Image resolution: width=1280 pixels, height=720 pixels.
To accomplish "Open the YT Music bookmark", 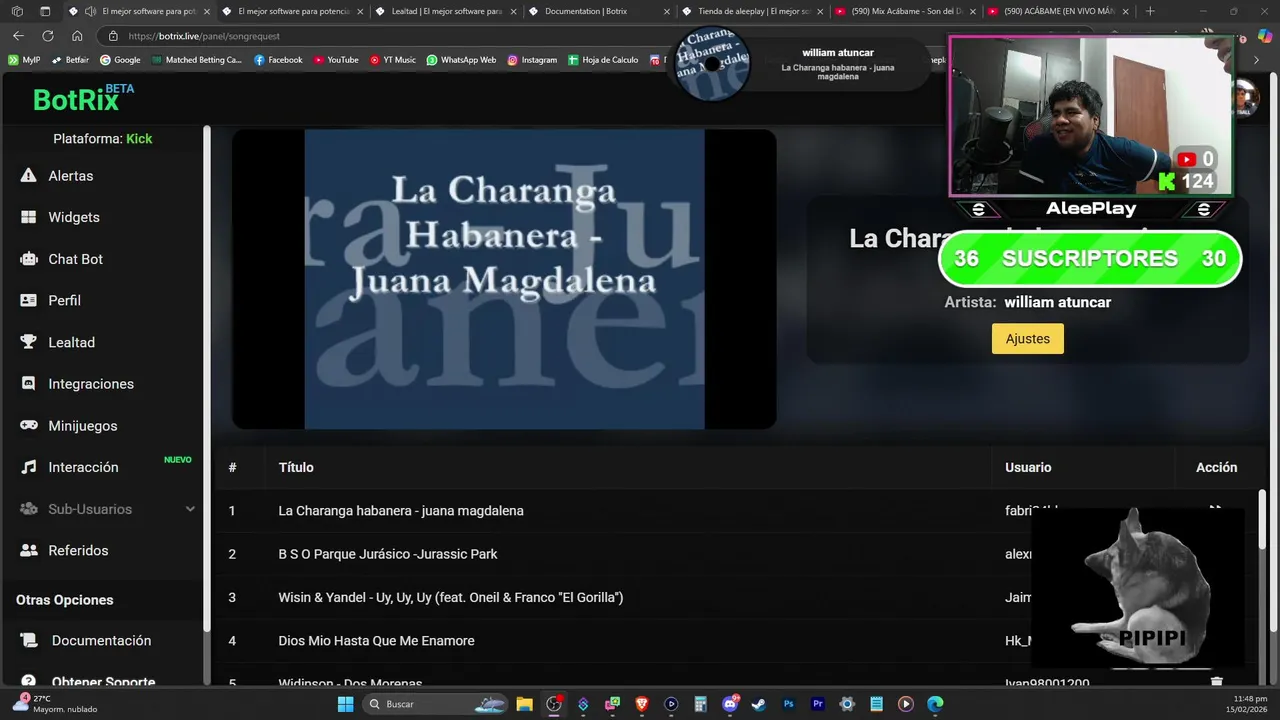I will (x=393, y=60).
